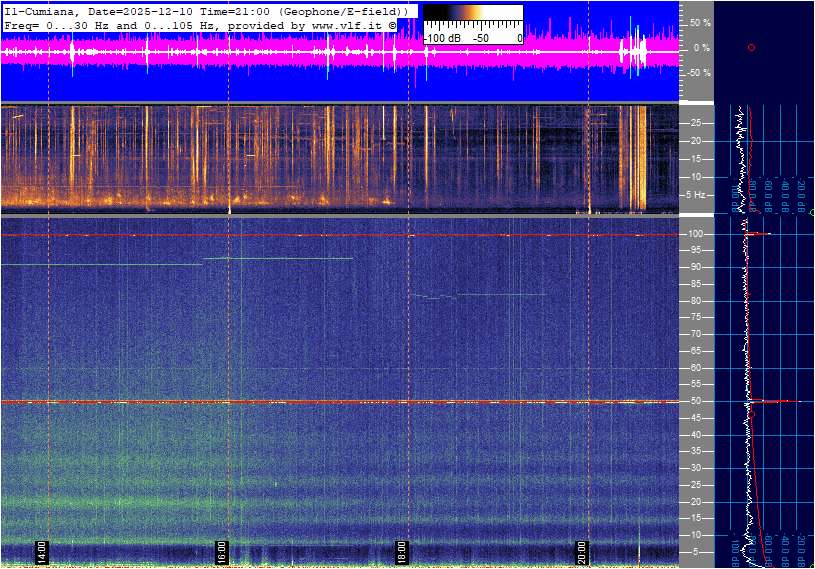Click the 50 Hz label on frequency axis
The height and width of the screenshot is (569, 815).
(694, 402)
